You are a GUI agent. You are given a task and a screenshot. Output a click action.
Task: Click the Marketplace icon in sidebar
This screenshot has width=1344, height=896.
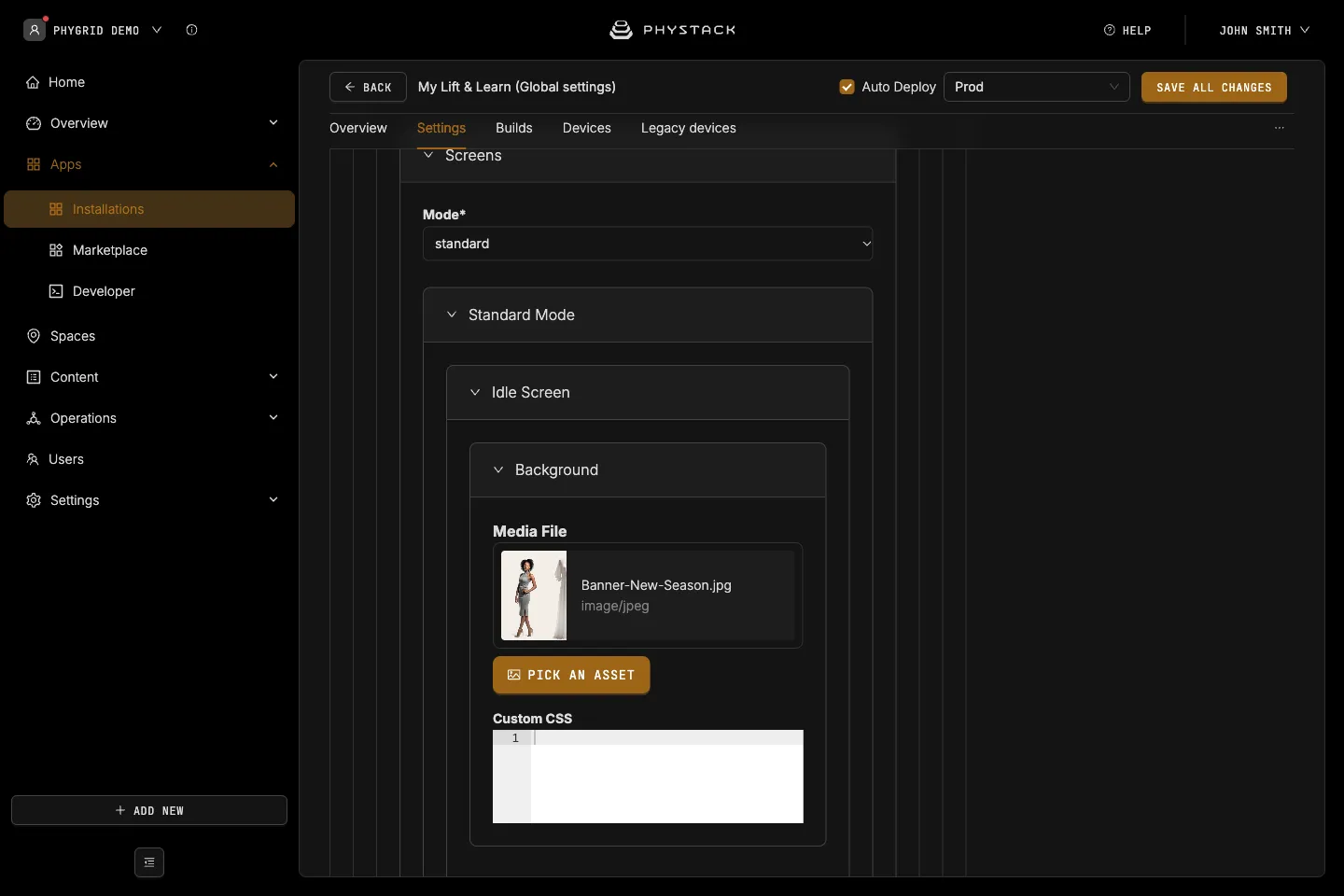click(56, 250)
